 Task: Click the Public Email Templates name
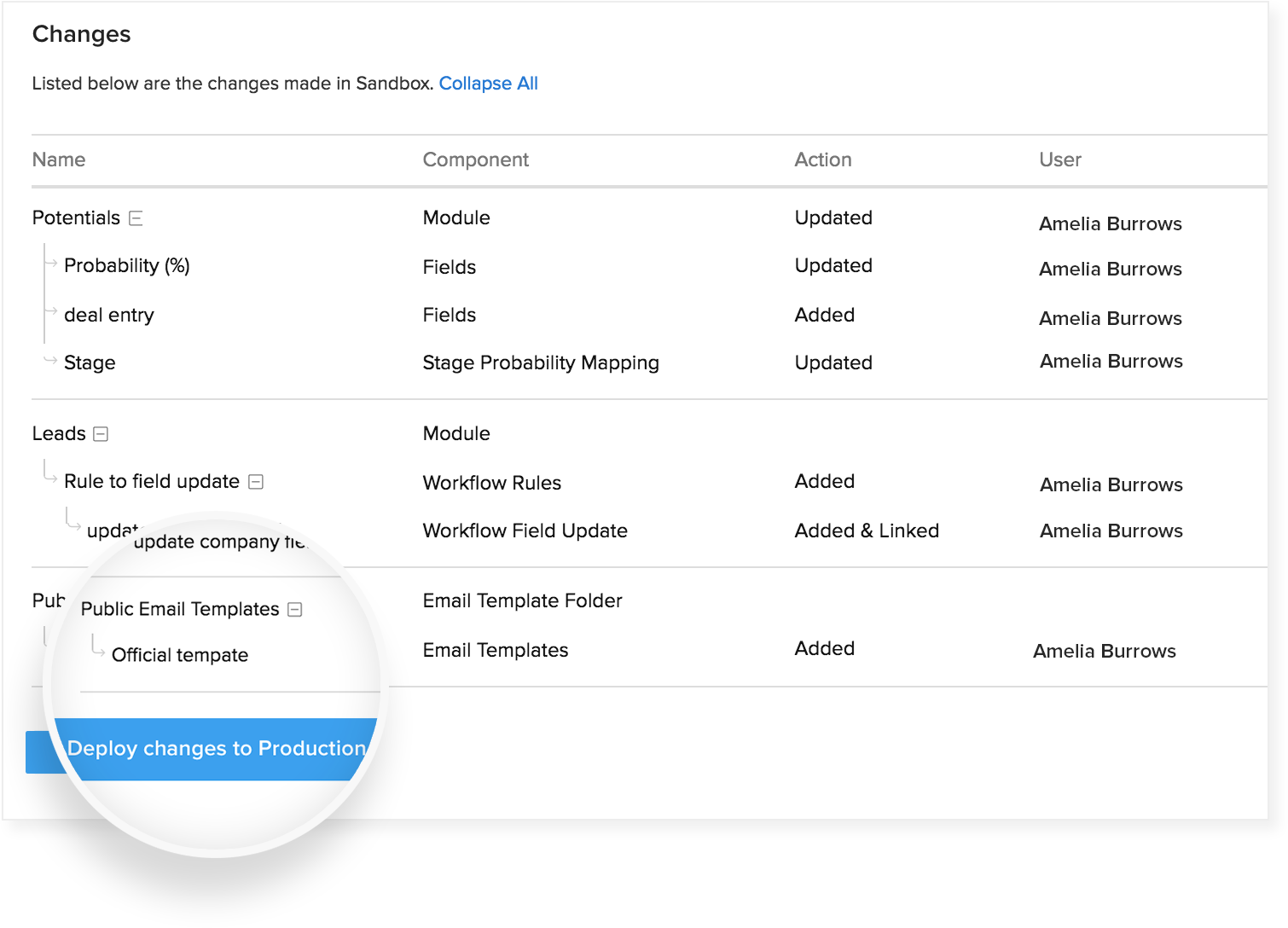(x=180, y=609)
